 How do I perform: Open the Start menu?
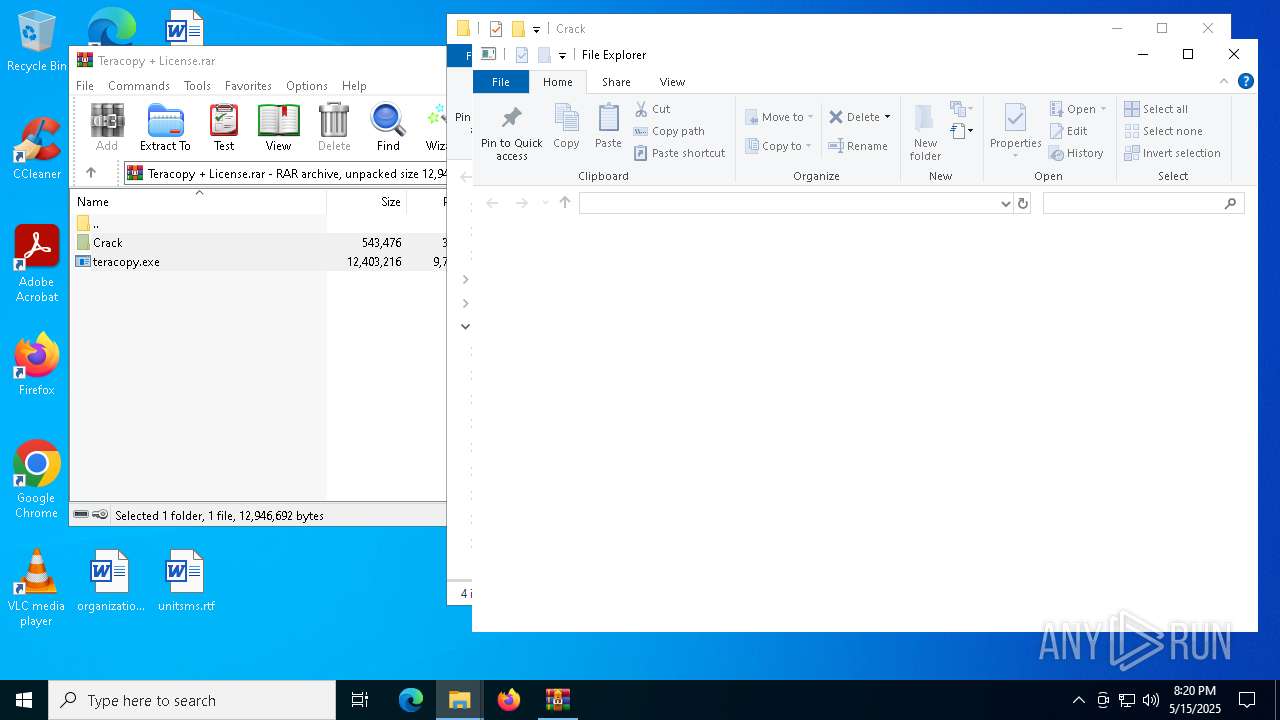24,700
